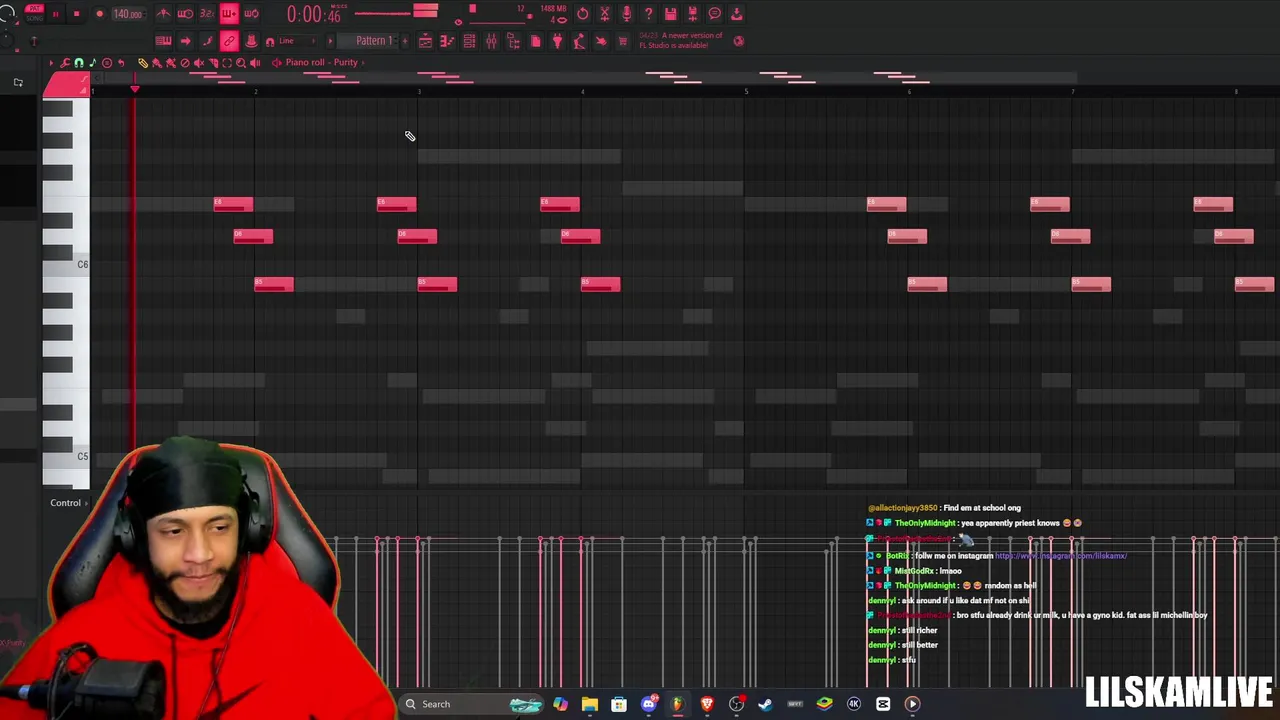The width and height of the screenshot is (1280, 720).
Task: Open Steam from the taskbar
Action: 766,704
